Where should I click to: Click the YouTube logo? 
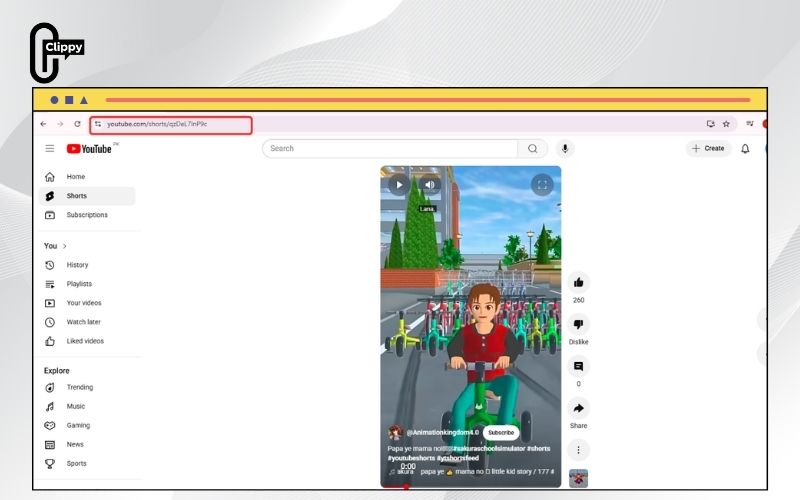point(89,148)
